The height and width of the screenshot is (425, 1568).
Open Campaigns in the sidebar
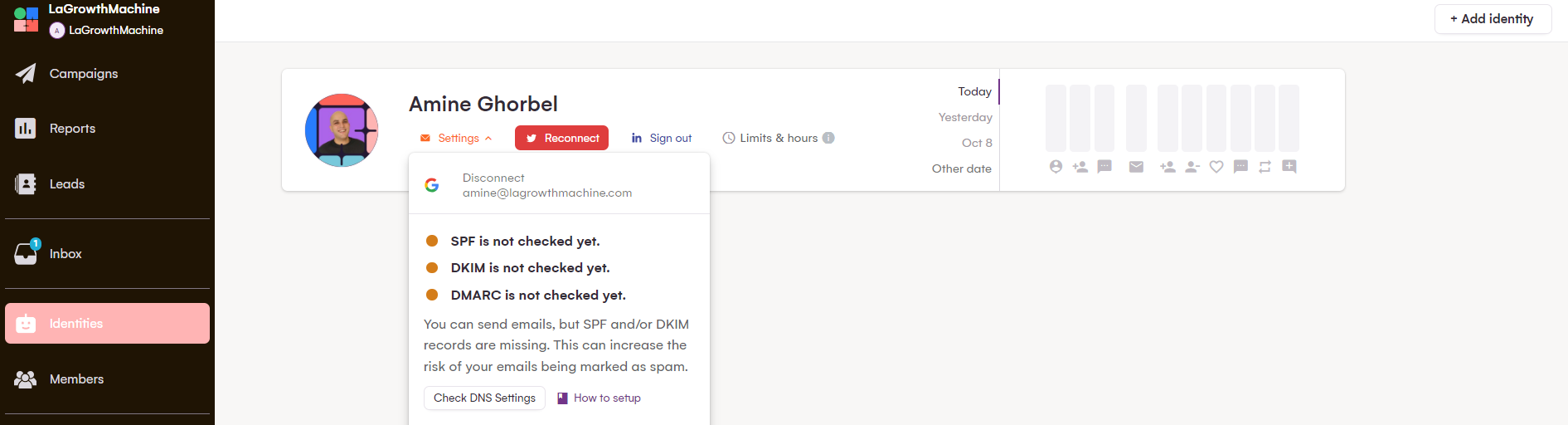83,74
